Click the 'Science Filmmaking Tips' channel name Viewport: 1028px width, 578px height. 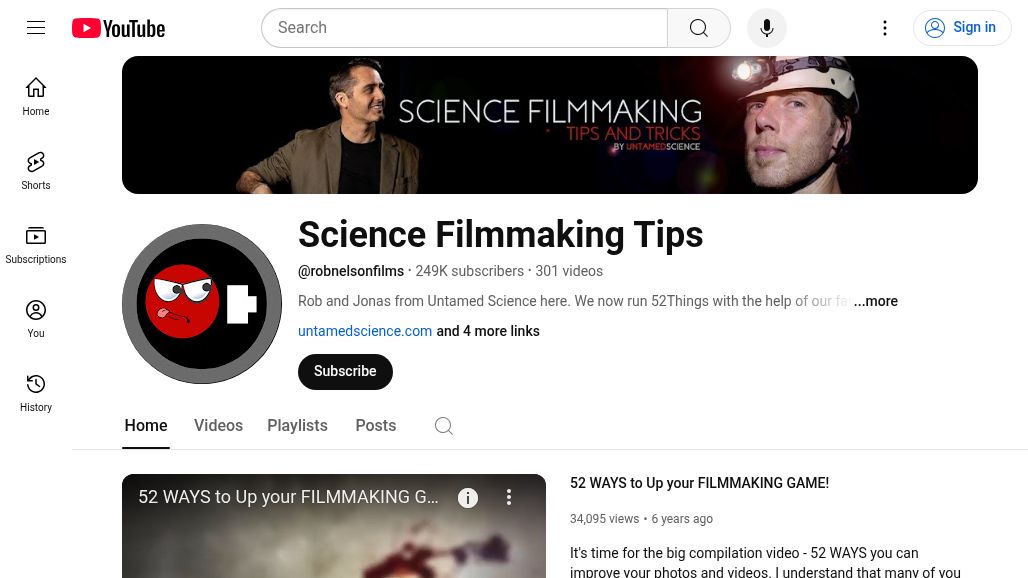point(500,235)
